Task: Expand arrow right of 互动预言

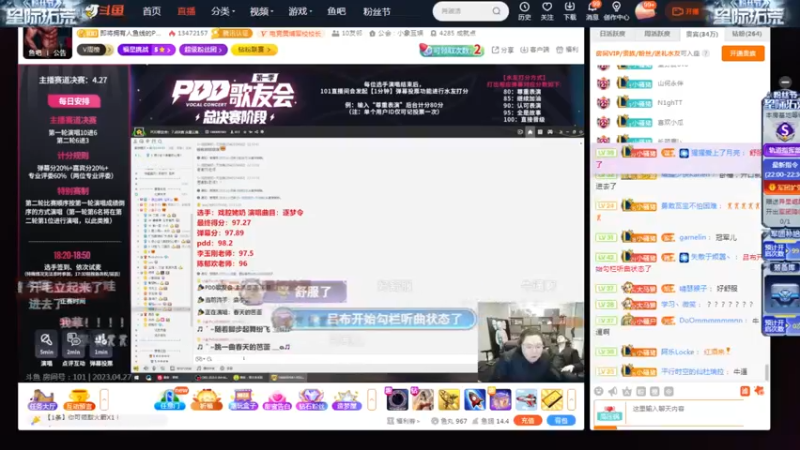Action: pyautogui.click(x=104, y=399)
